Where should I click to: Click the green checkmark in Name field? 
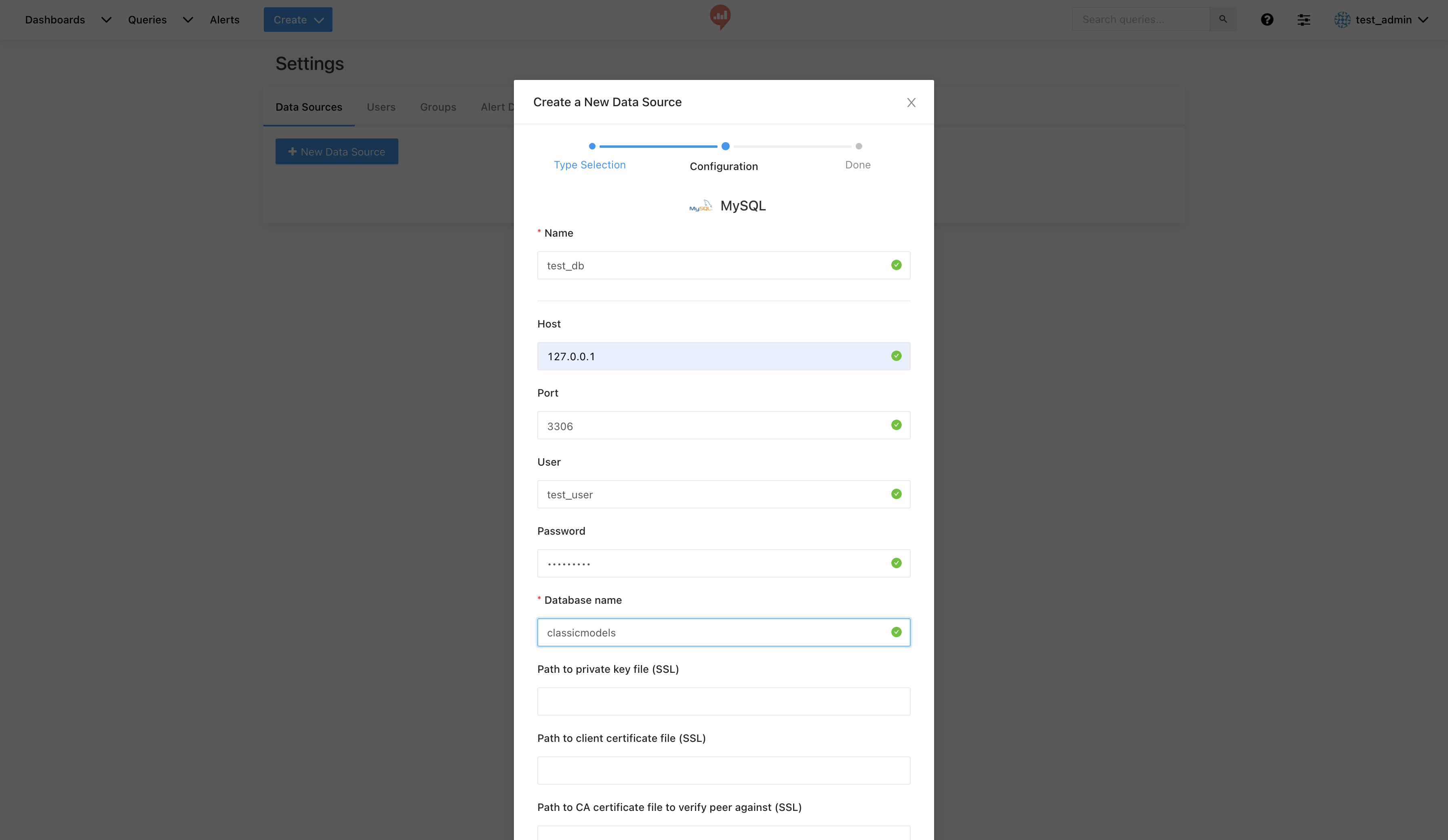[897, 265]
